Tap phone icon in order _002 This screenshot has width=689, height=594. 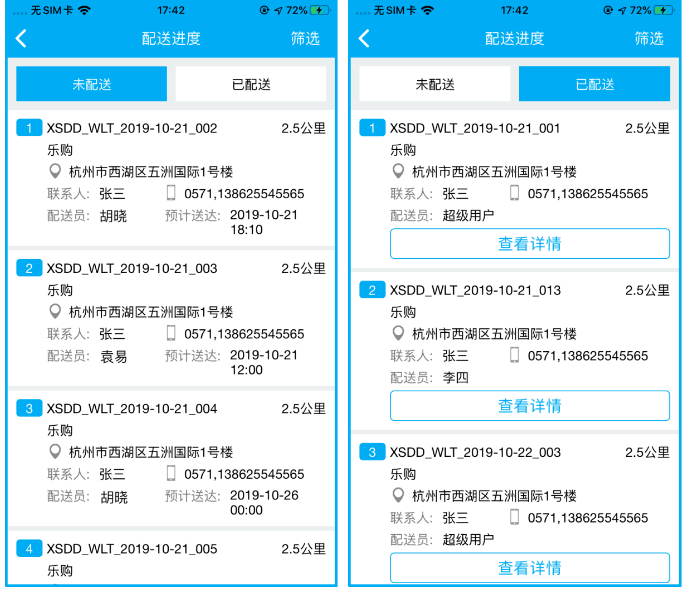pos(171,193)
